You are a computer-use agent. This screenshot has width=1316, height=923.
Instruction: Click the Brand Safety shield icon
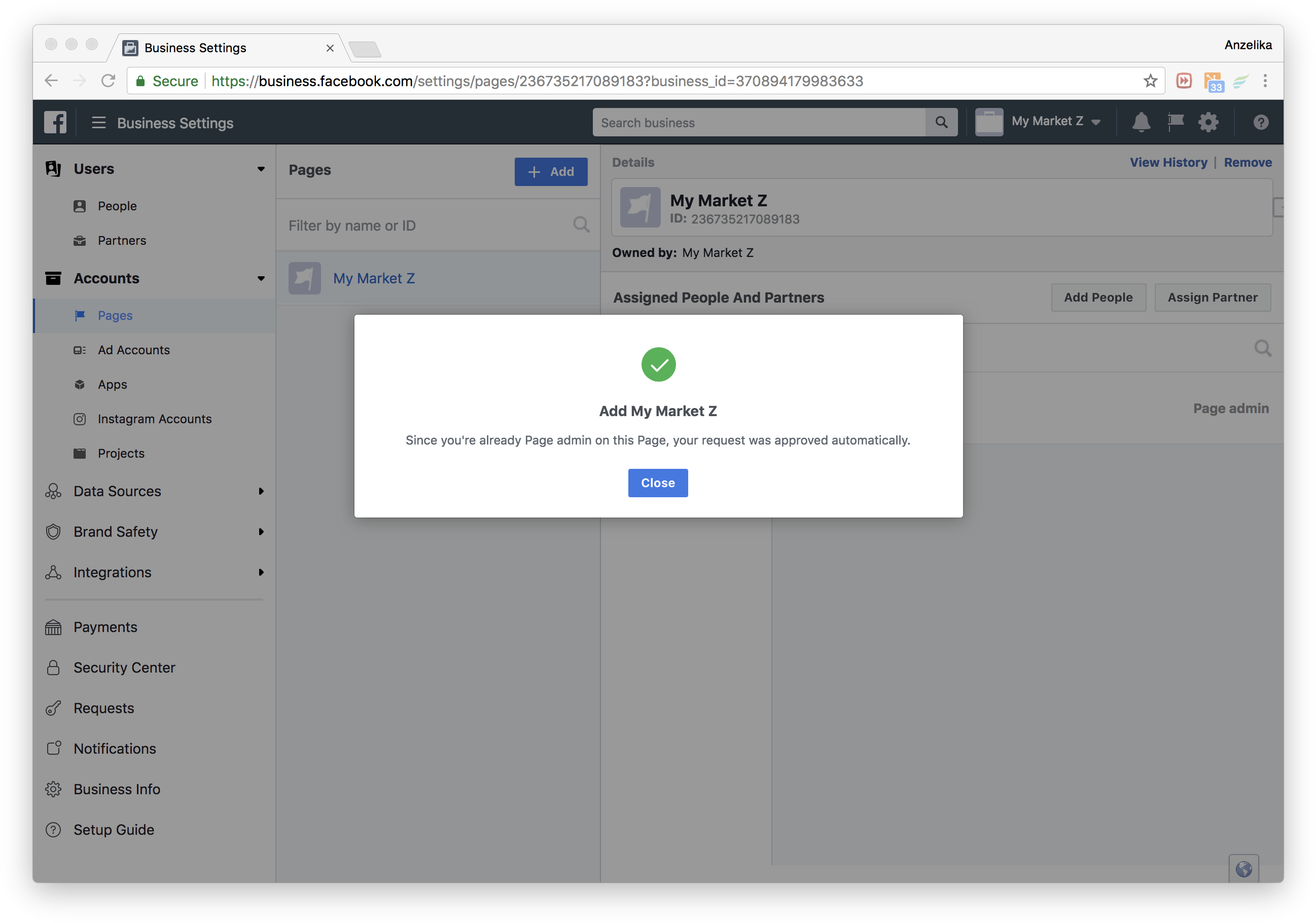coord(53,532)
